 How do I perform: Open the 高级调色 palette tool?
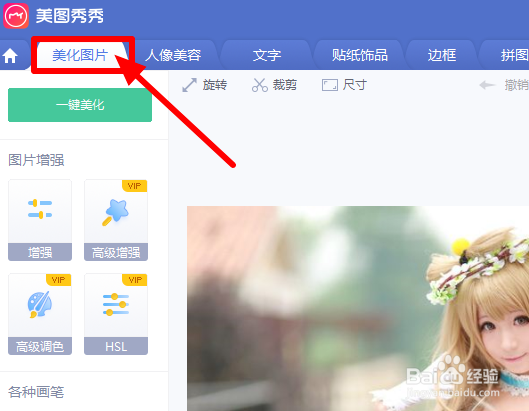coord(40,314)
